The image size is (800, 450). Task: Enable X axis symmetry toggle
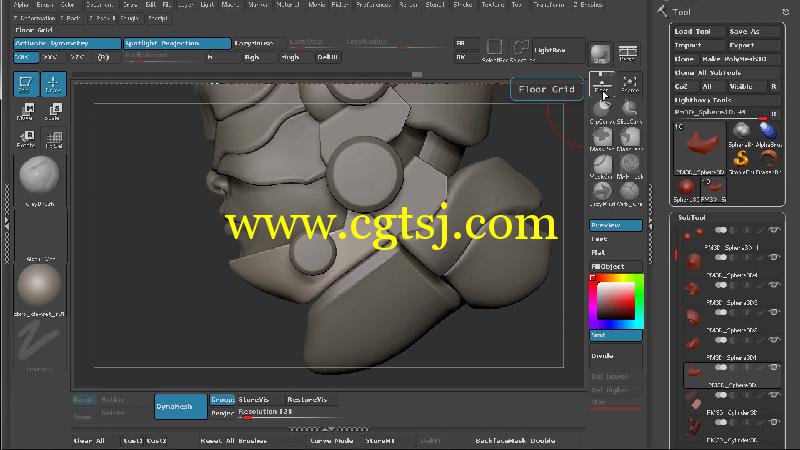pyautogui.click(x=26, y=57)
